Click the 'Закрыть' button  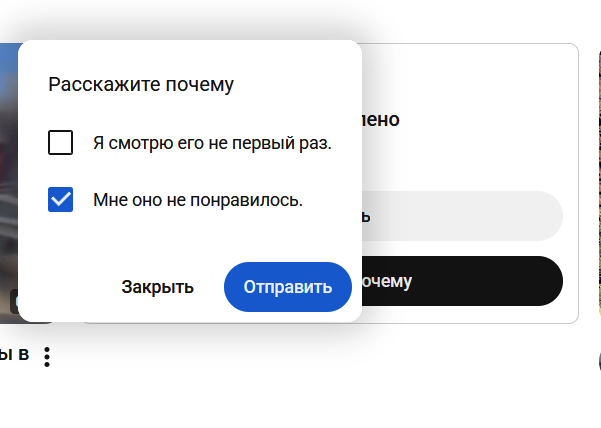pyautogui.click(x=158, y=287)
